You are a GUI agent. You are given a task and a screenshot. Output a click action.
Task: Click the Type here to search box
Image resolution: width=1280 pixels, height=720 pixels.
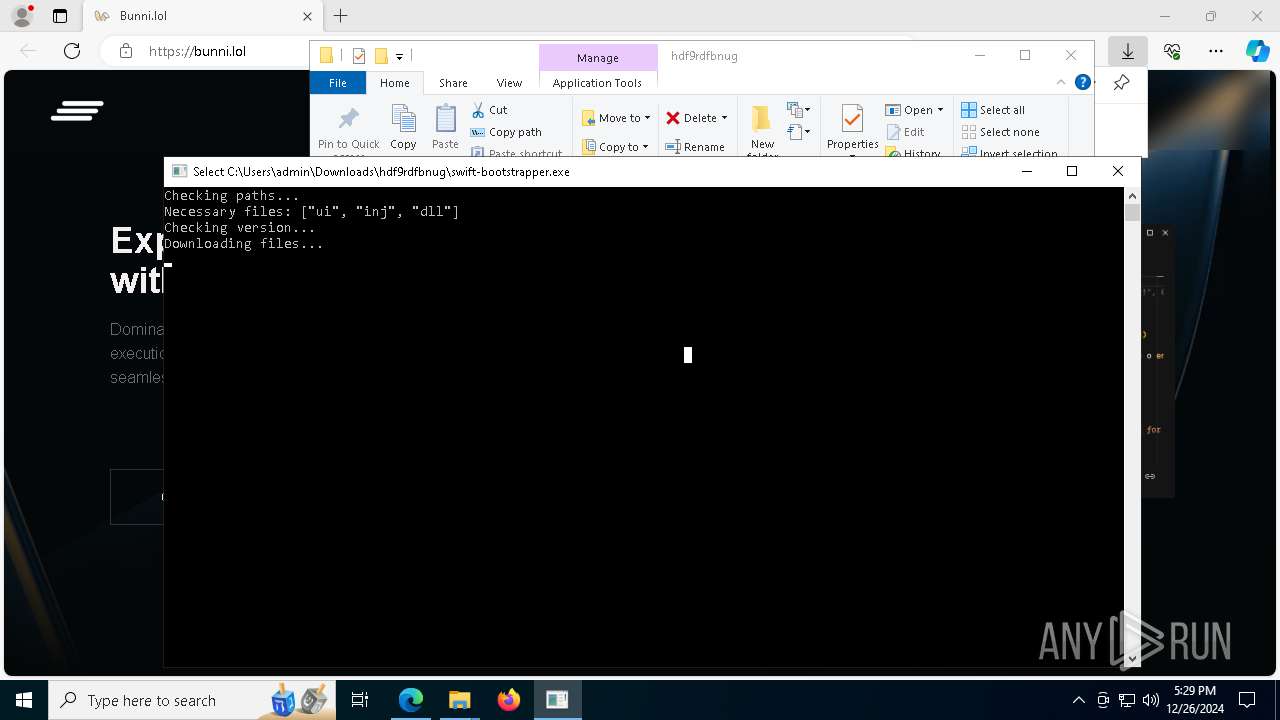pos(190,700)
